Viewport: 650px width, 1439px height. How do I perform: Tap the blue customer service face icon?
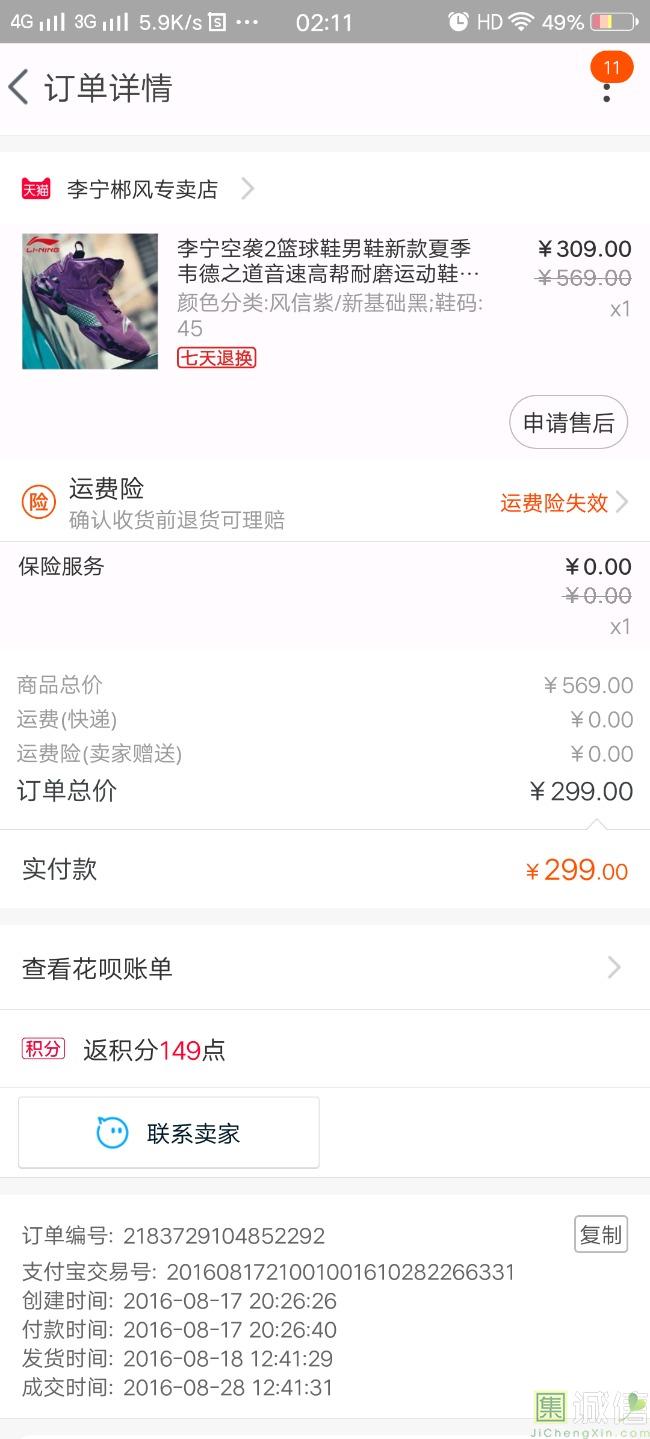tap(112, 1133)
